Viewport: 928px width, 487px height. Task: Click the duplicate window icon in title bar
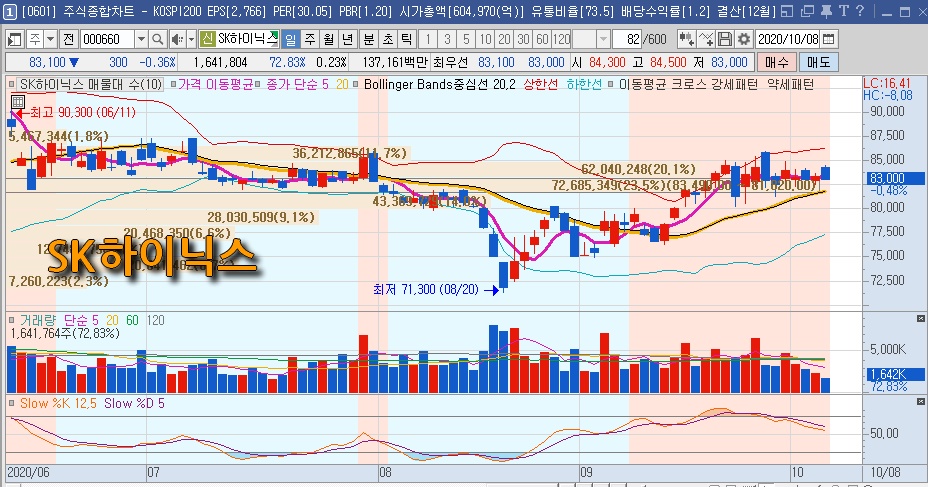[x=807, y=11]
